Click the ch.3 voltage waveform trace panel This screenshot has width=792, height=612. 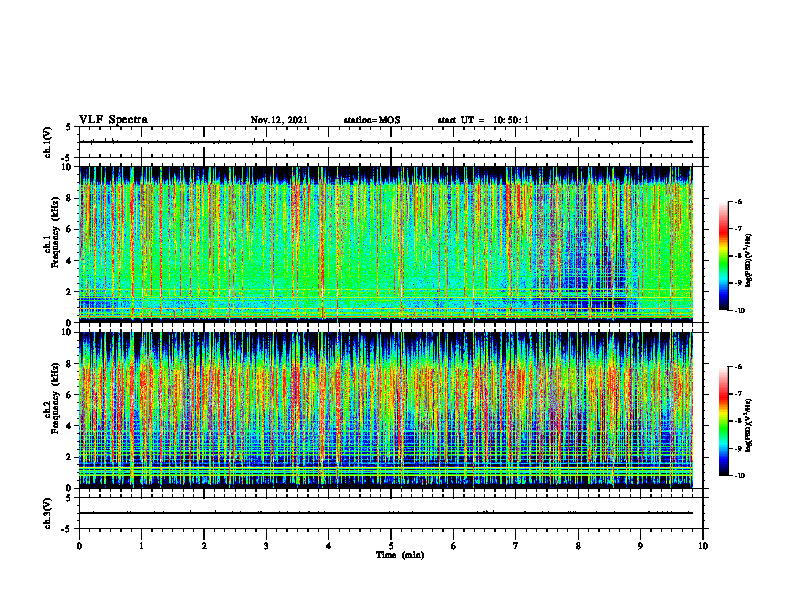tap(391, 513)
